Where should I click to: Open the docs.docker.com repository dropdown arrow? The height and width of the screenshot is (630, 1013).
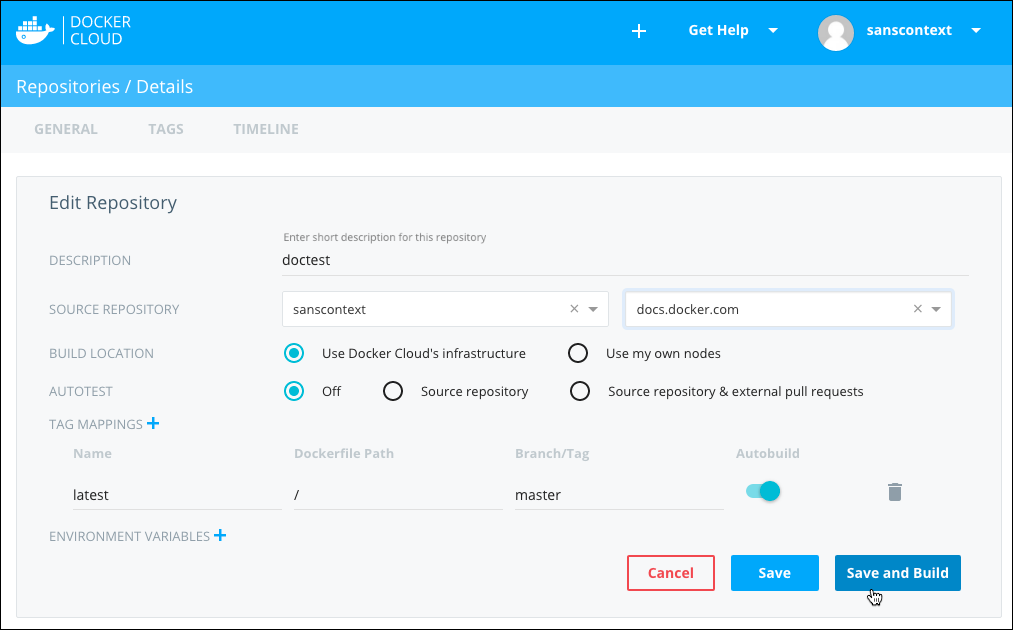pos(936,309)
